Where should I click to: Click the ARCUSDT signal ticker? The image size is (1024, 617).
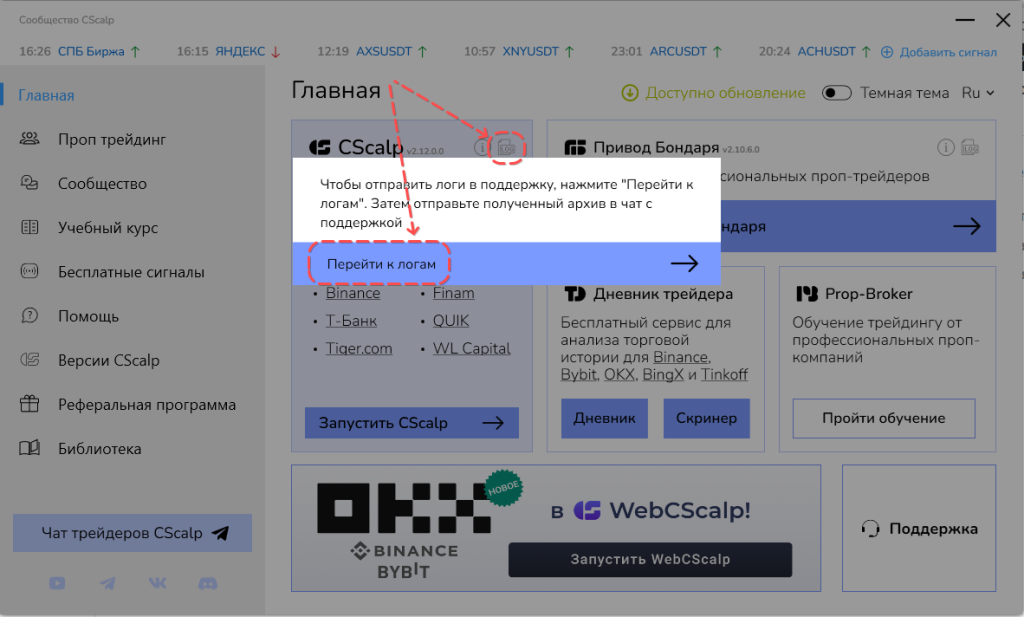point(667,52)
